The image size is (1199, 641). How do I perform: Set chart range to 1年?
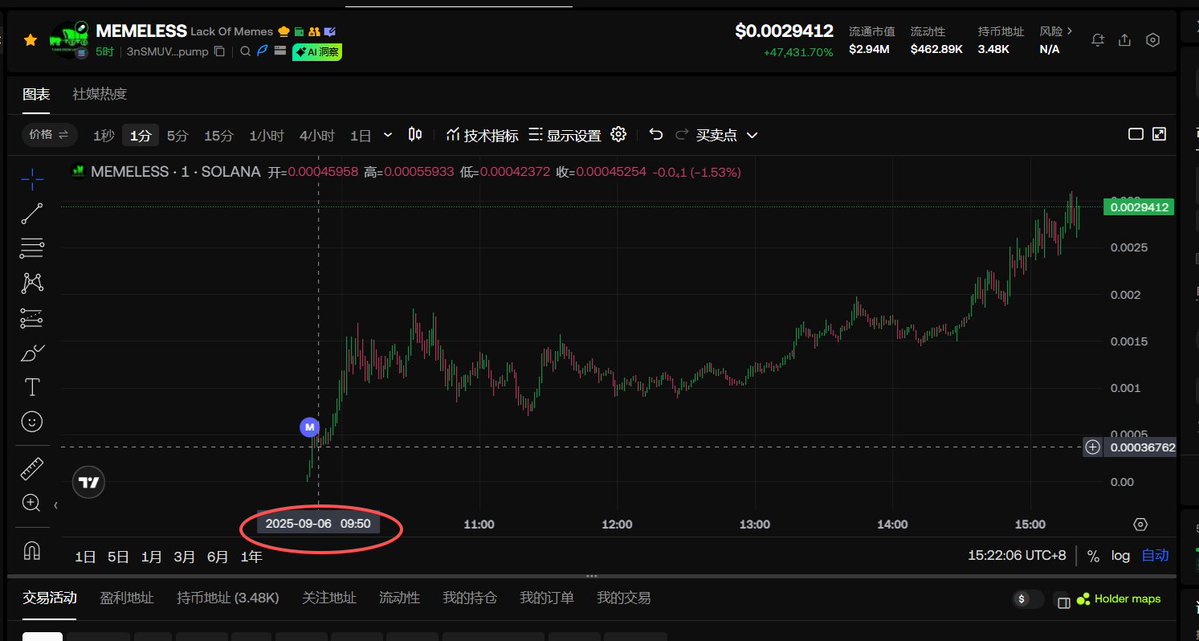click(251, 557)
